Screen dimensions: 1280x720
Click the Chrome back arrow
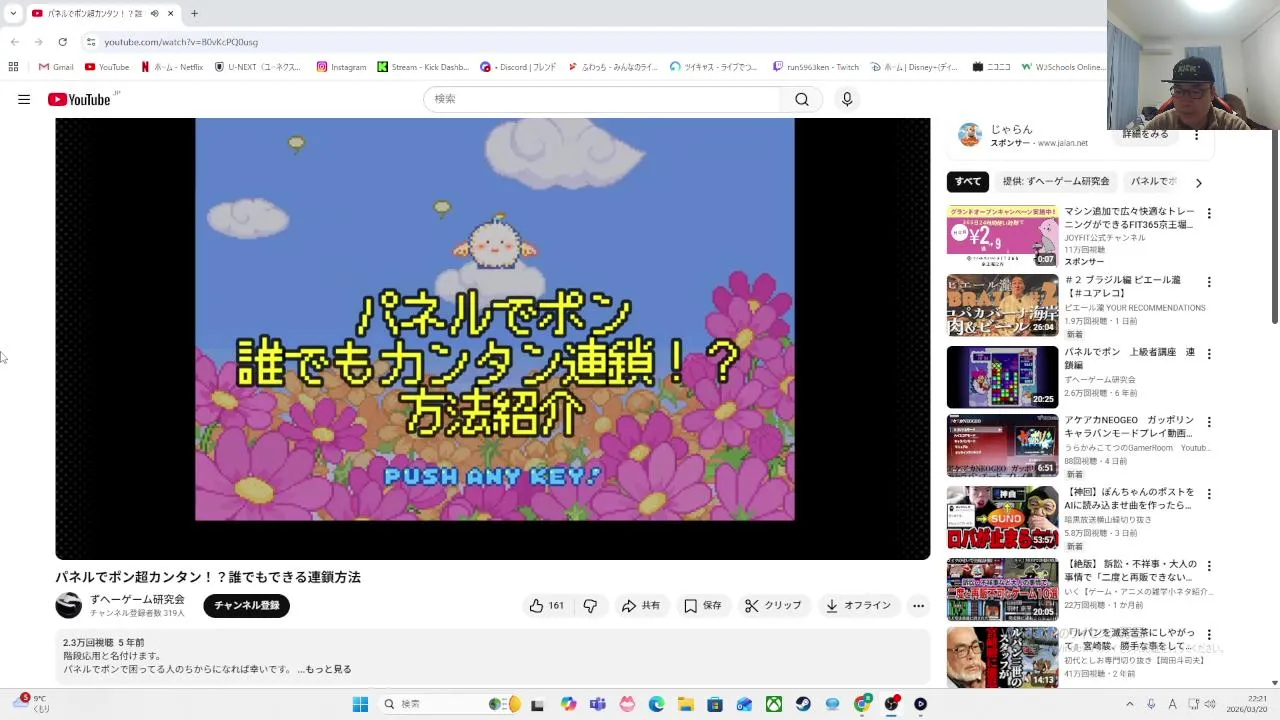(x=14, y=42)
